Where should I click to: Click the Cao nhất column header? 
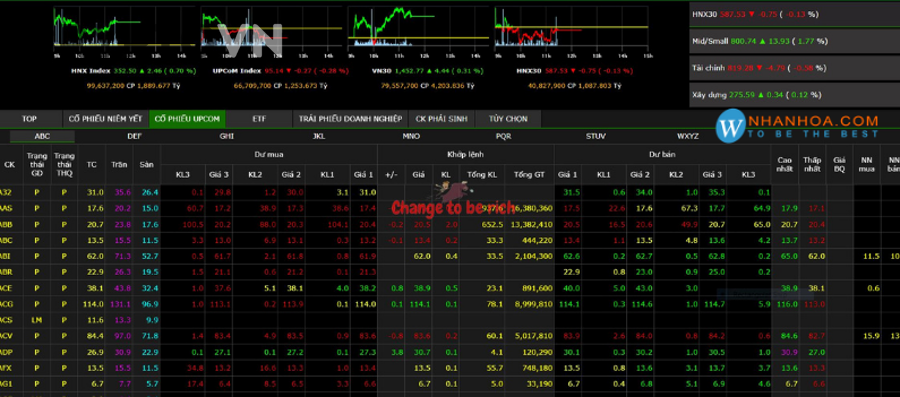(x=785, y=165)
